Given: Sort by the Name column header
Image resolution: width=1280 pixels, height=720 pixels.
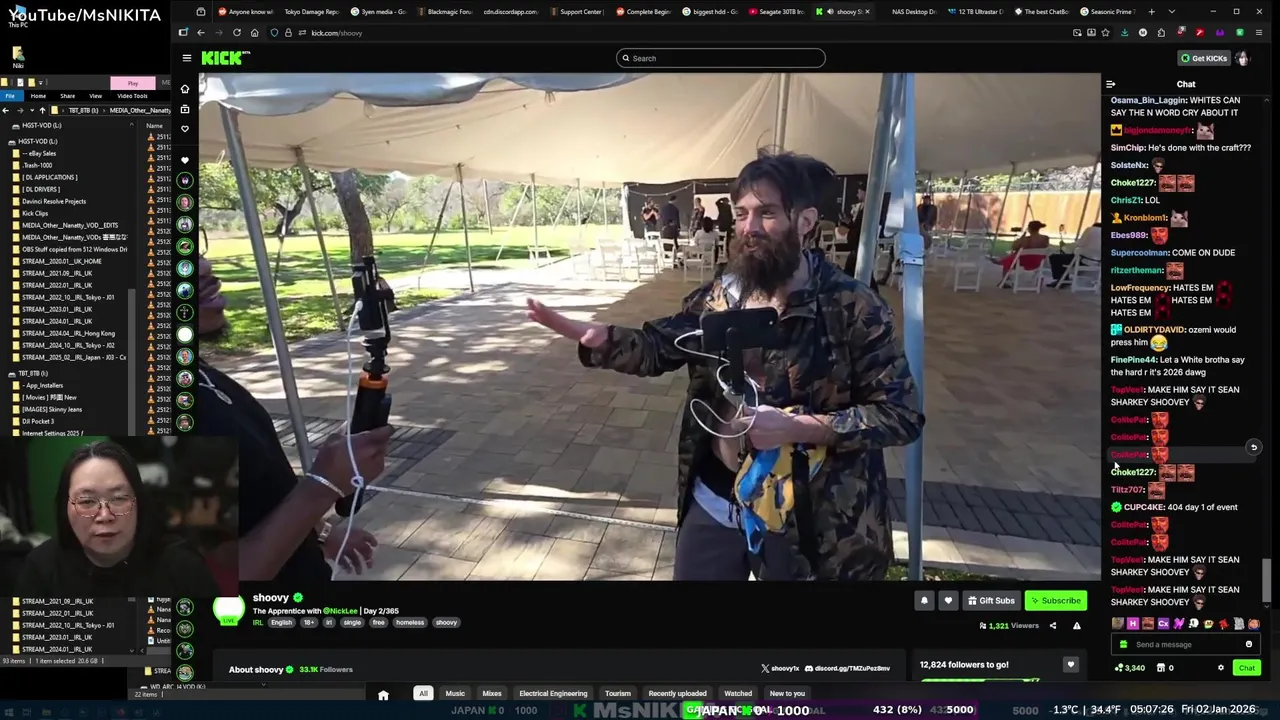Looking at the screenshot, I should (154, 125).
